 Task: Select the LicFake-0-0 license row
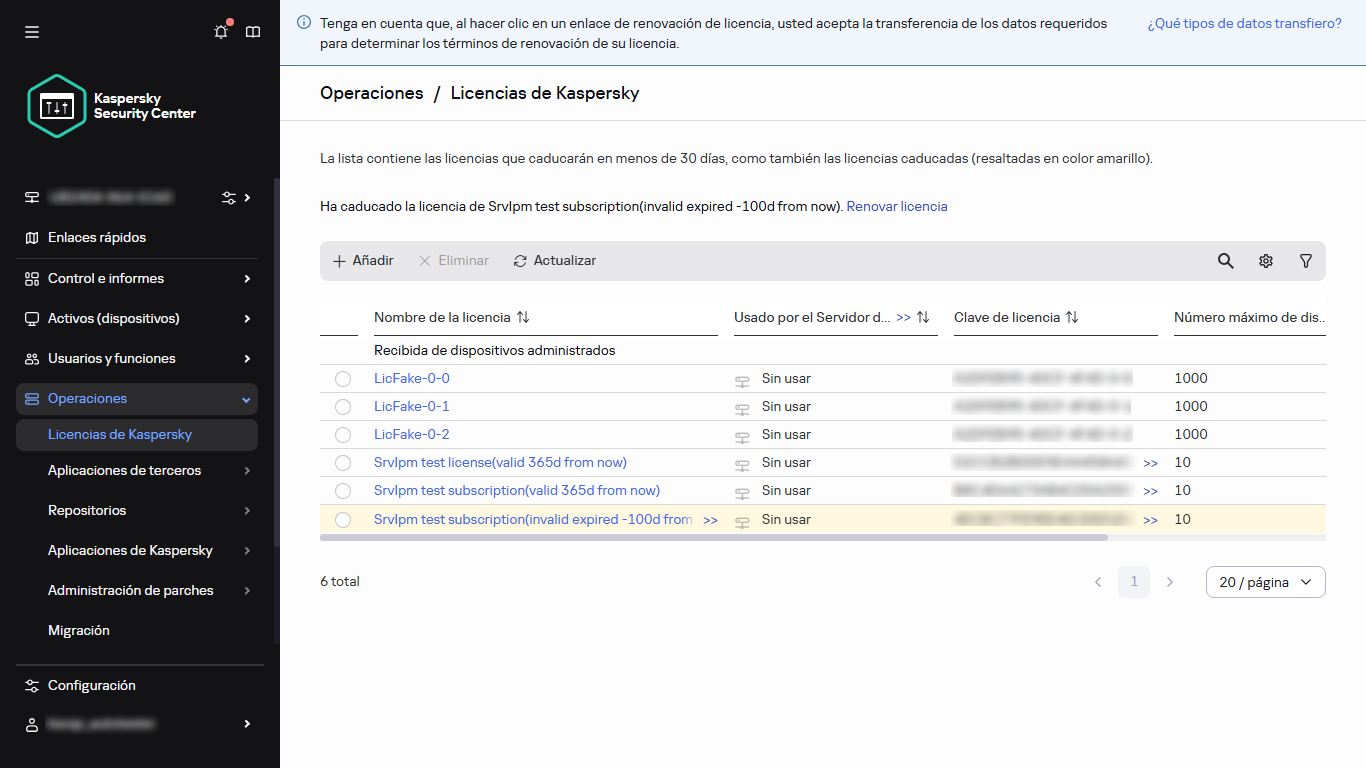point(343,378)
